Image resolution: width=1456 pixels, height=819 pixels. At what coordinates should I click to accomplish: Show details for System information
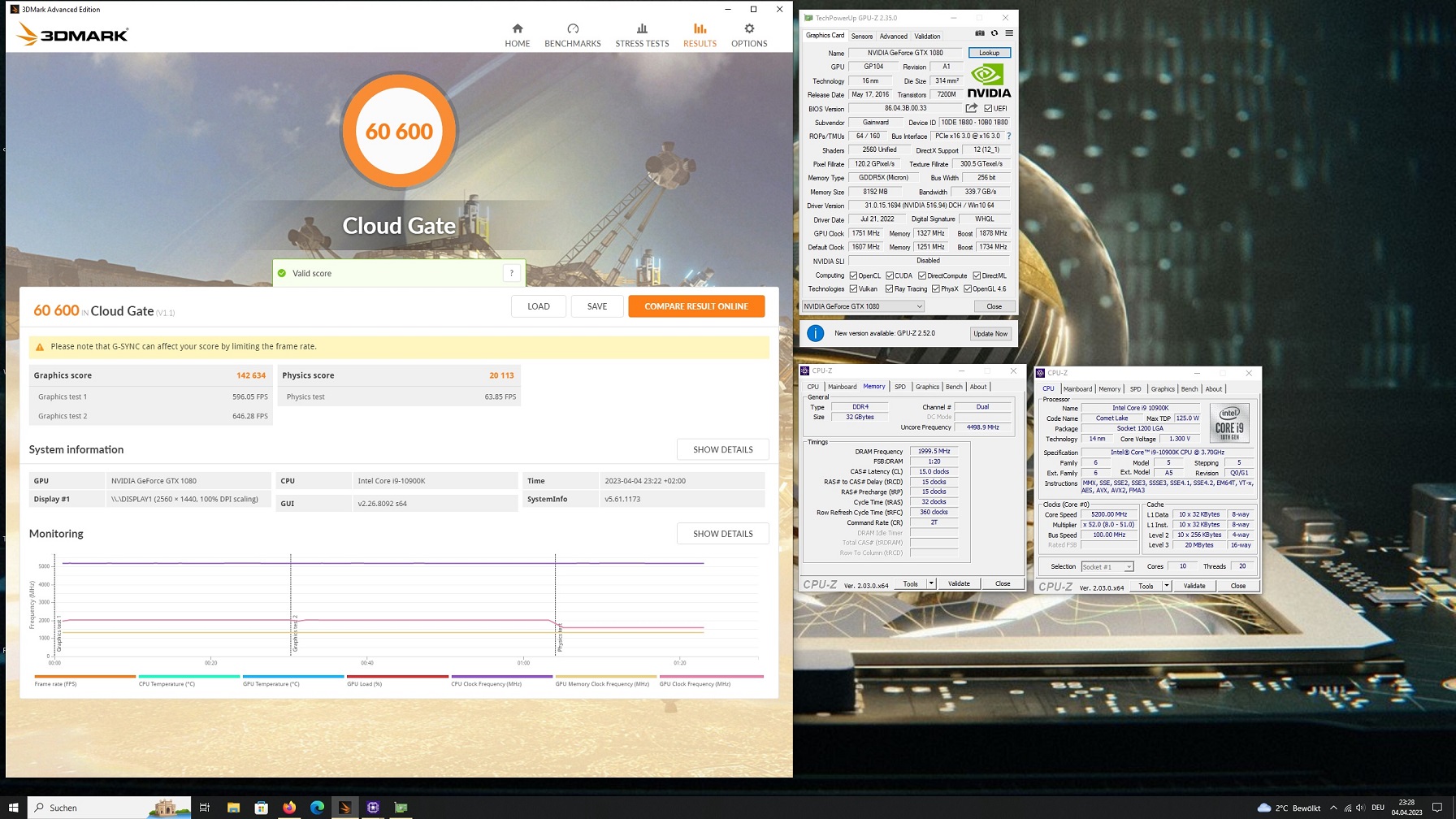tap(722, 449)
